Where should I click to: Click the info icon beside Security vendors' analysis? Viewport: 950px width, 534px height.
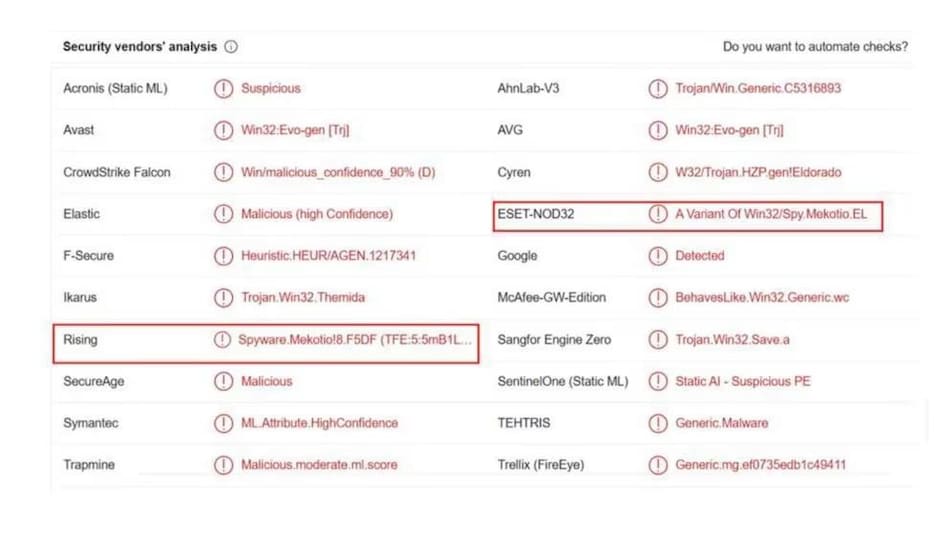point(231,47)
